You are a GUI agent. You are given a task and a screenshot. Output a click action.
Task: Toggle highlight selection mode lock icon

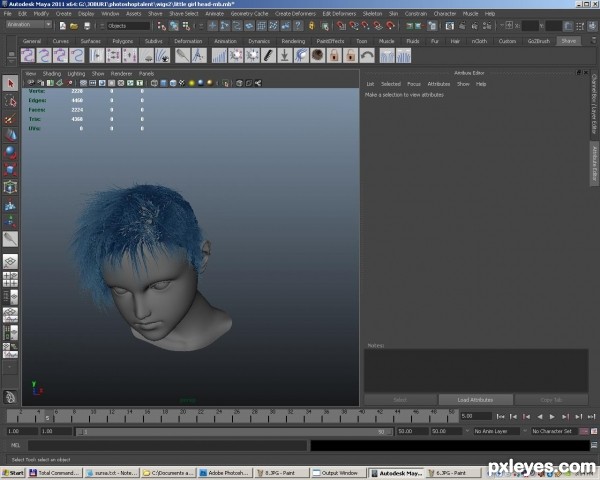pyautogui.click(x=311, y=26)
